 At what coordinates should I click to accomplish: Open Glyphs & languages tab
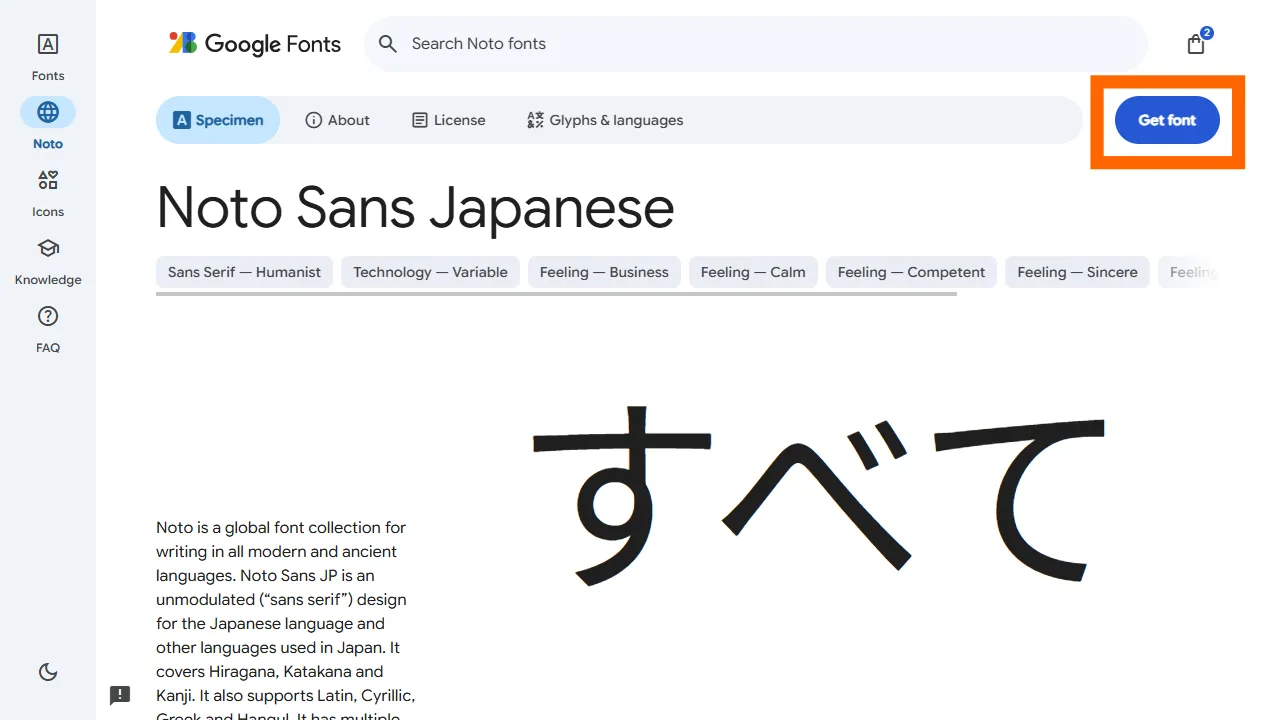[605, 120]
